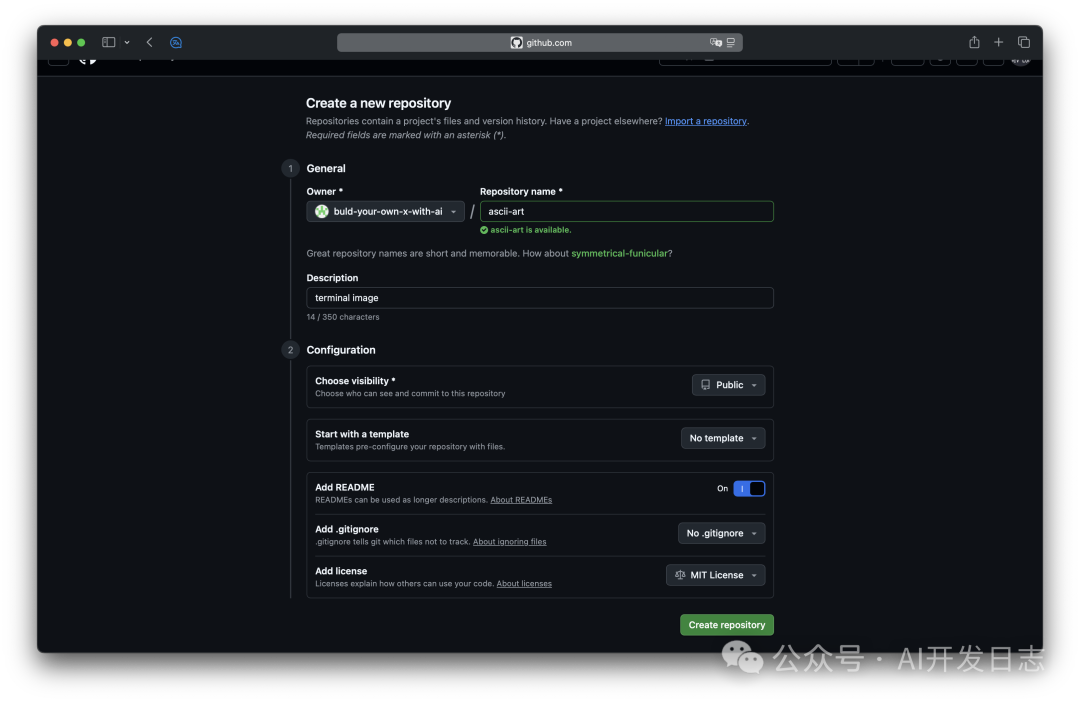Click the 'Configuration' section heading
The width and height of the screenshot is (1080, 702).
pos(341,350)
